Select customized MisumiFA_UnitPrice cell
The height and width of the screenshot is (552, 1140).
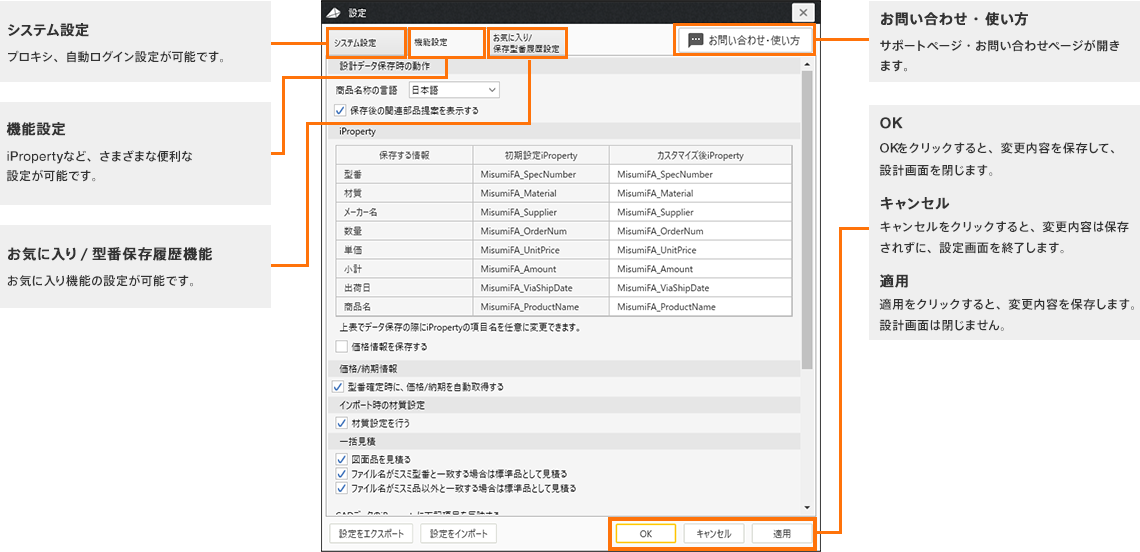700,250
